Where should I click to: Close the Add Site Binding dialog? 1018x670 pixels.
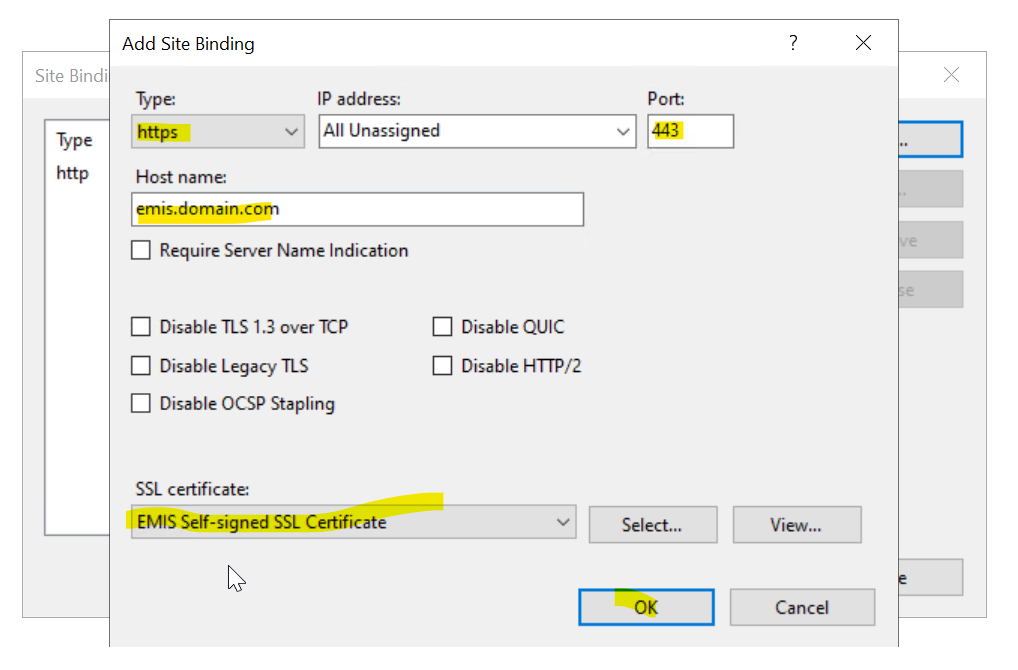[x=863, y=43]
